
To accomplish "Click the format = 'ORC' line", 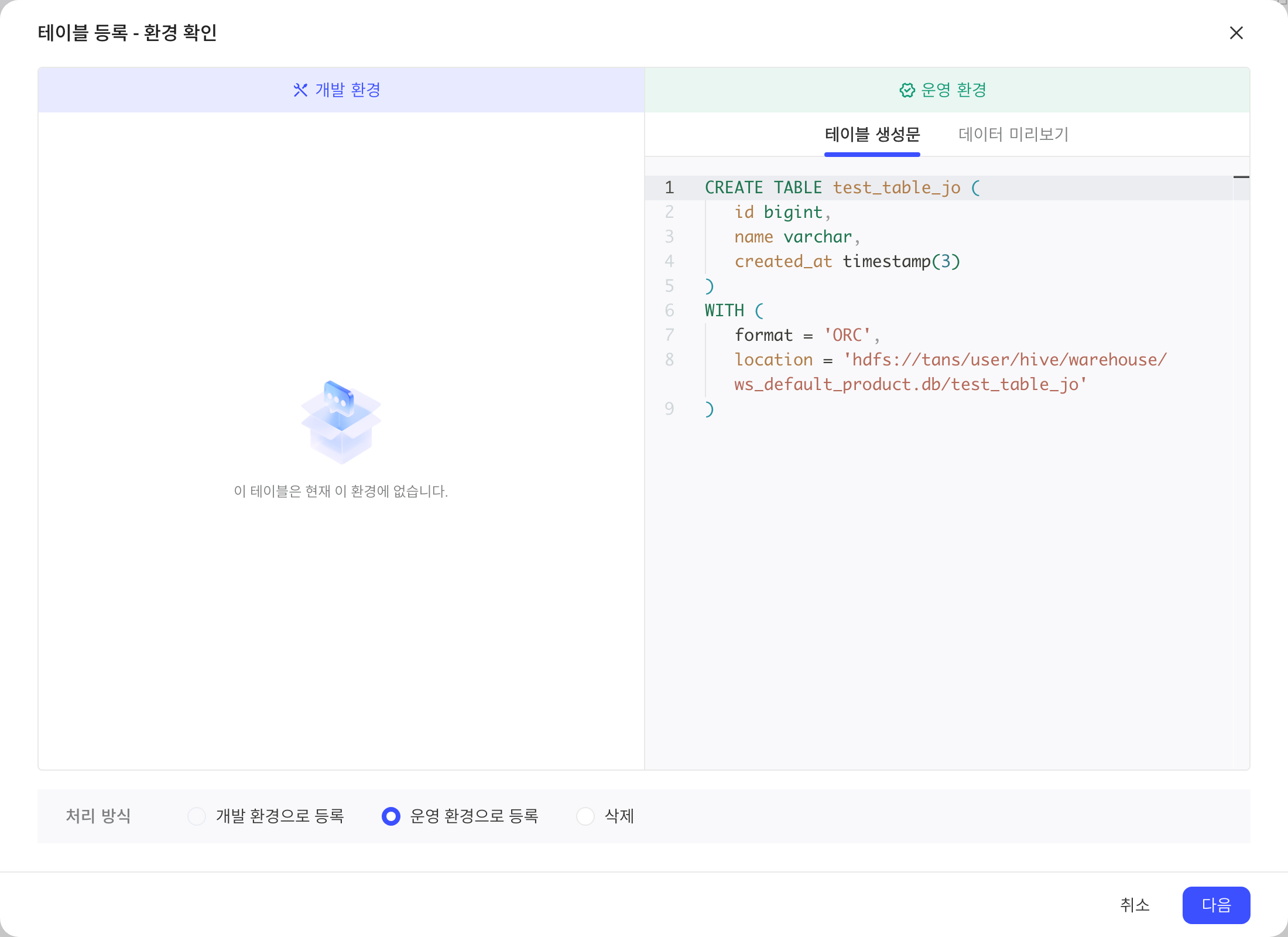I will pos(807,335).
